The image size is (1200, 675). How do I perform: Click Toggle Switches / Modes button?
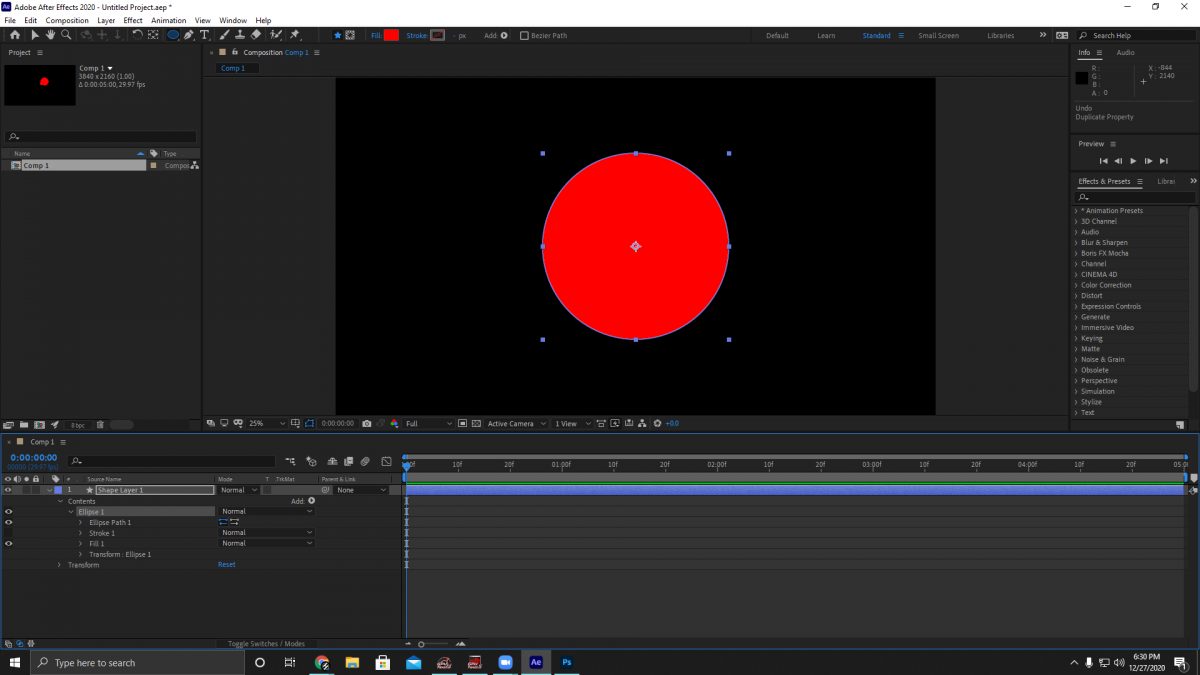pyautogui.click(x=266, y=643)
